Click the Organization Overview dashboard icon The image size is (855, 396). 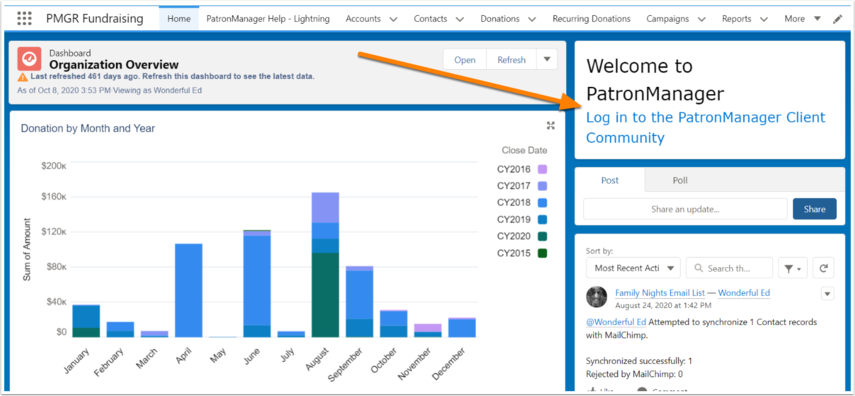pos(29,59)
